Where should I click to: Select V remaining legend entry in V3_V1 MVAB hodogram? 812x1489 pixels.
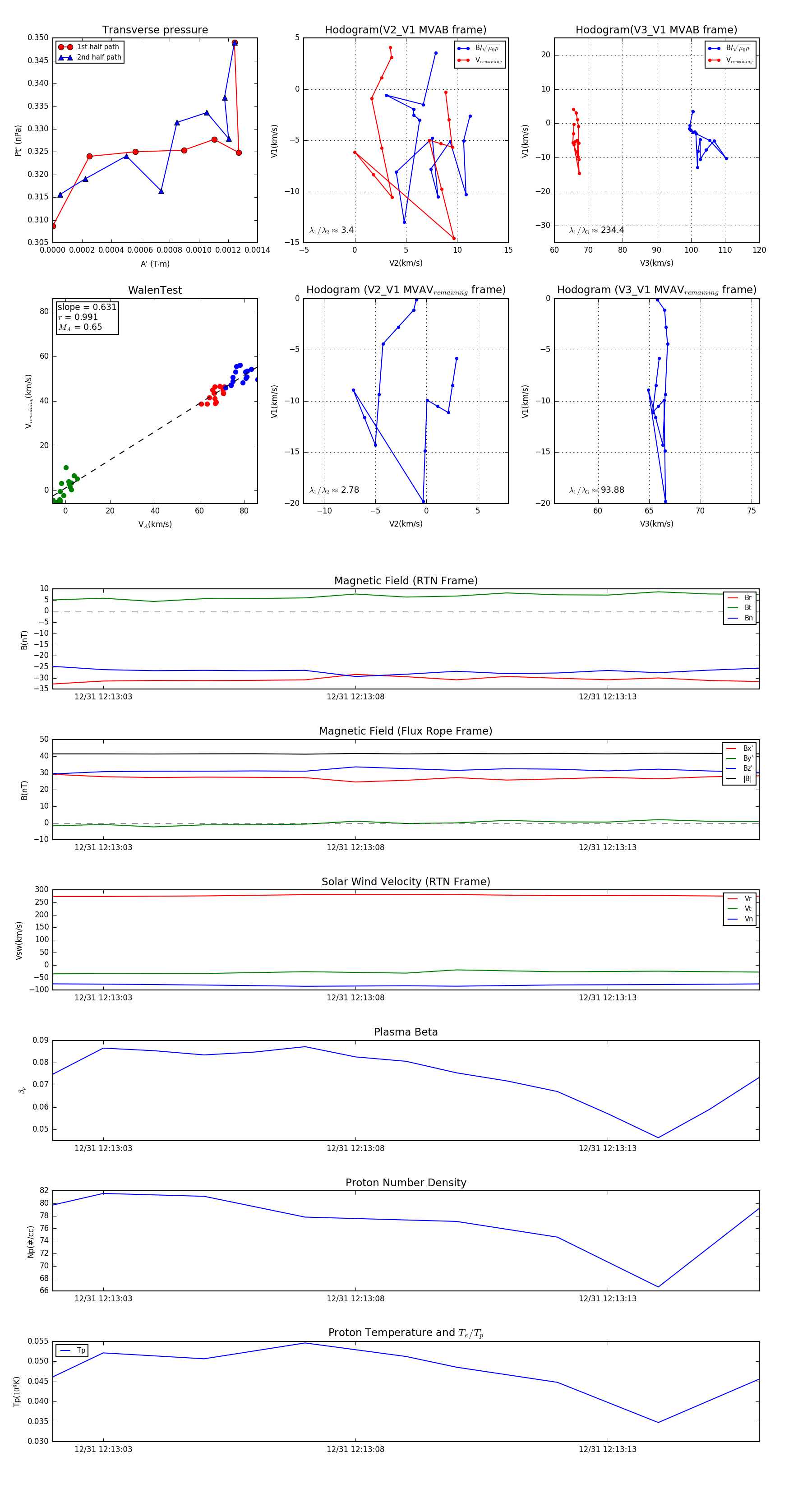pyautogui.click(x=730, y=60)
